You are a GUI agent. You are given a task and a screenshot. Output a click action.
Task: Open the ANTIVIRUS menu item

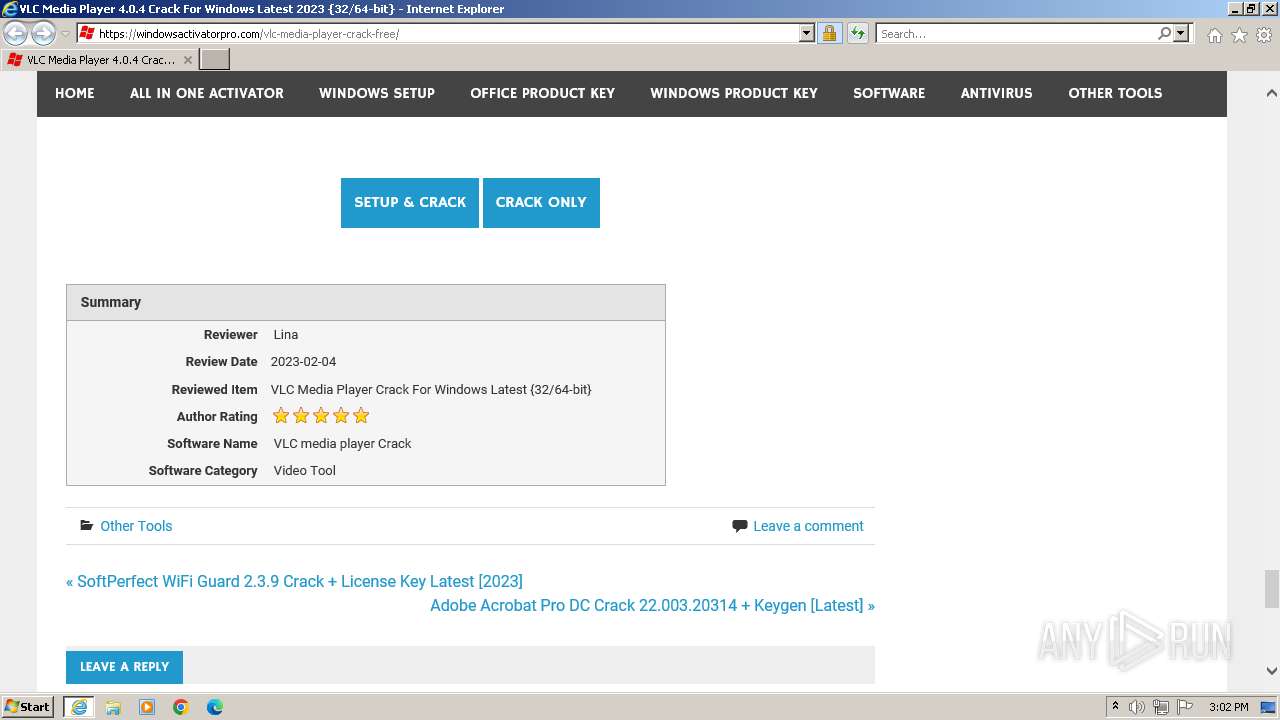pos(997,93)
